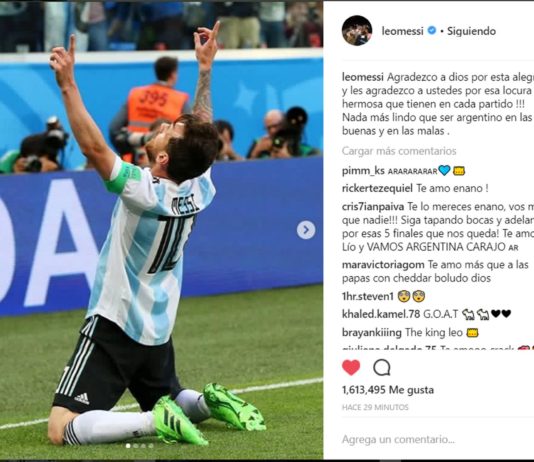Open the HACE 29 MINUTOS timestamp

[x=375, y=407]
